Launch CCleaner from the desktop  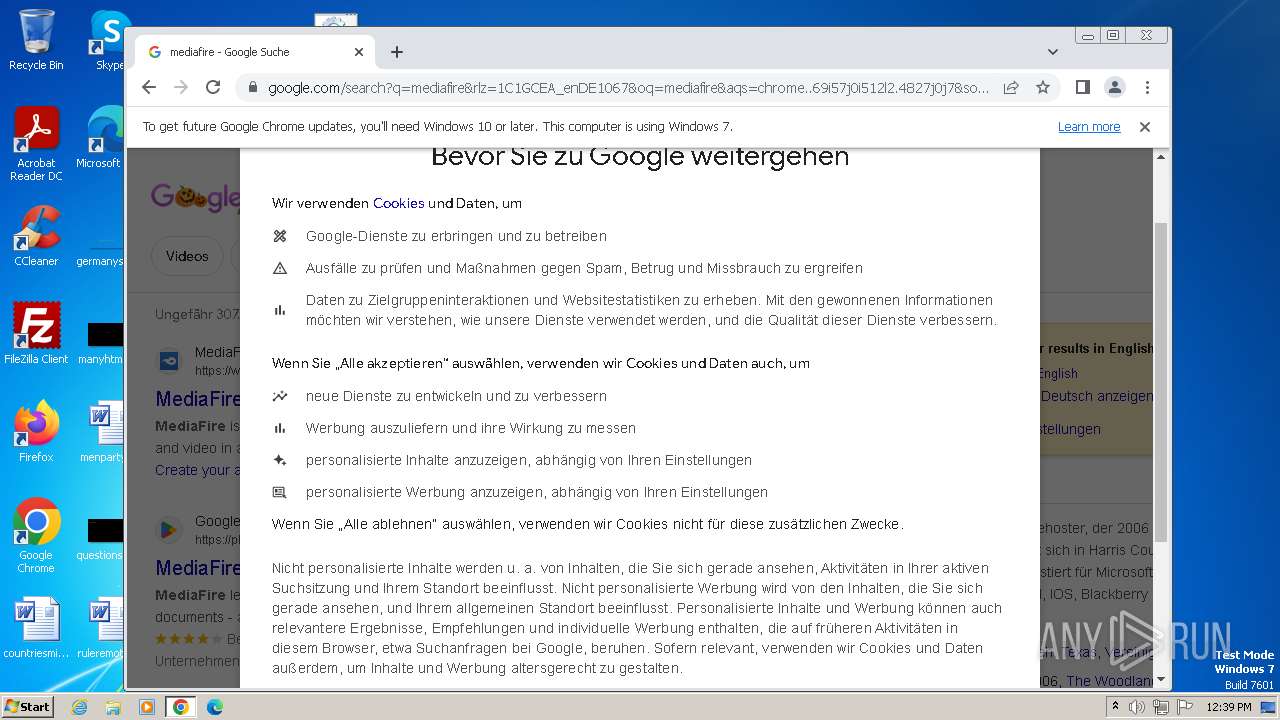coord(36,236)
